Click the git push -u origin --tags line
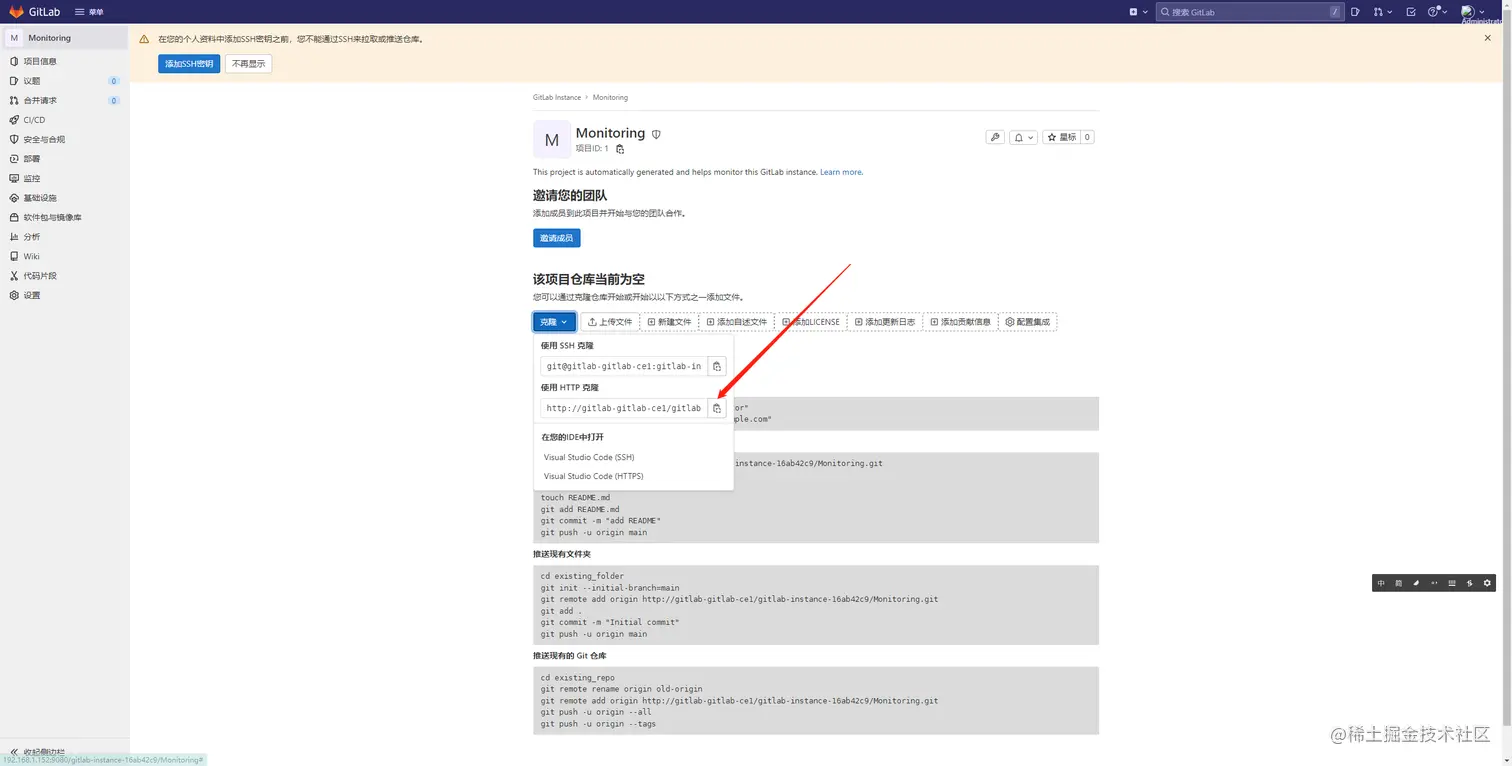 tap(598, 724)
